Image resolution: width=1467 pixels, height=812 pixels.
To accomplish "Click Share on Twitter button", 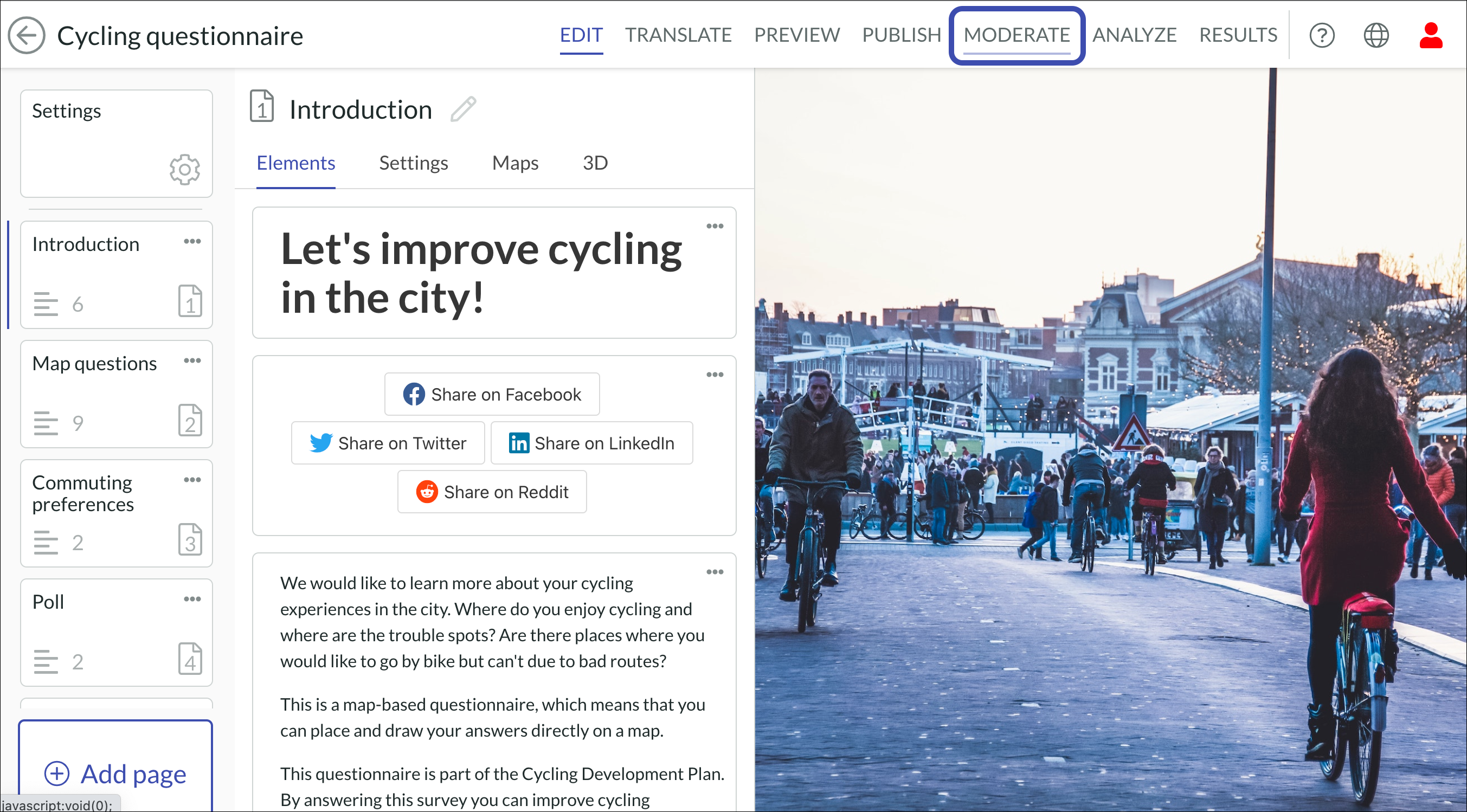I will pos(388,443).
